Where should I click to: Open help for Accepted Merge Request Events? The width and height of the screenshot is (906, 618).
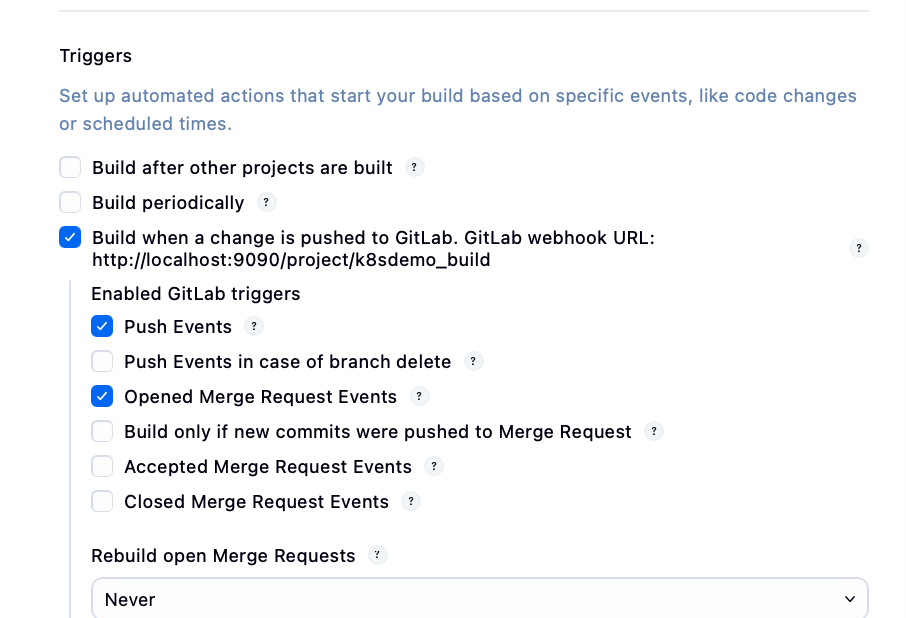[434, 466]
